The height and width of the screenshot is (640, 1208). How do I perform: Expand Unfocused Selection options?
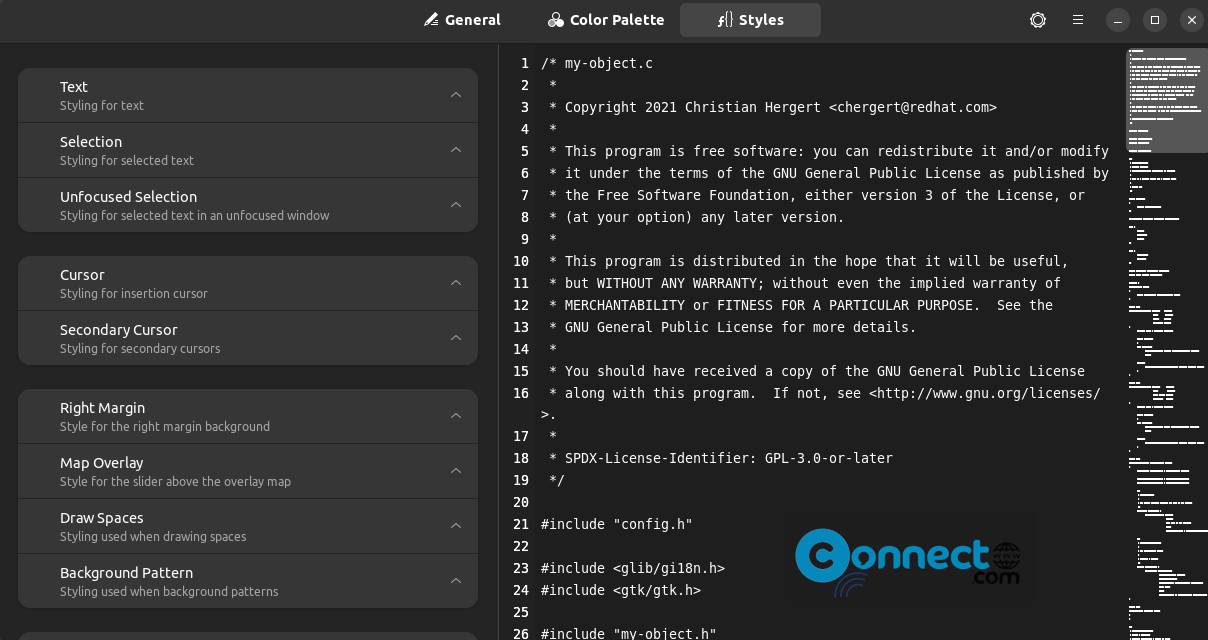tap(248, 205)
